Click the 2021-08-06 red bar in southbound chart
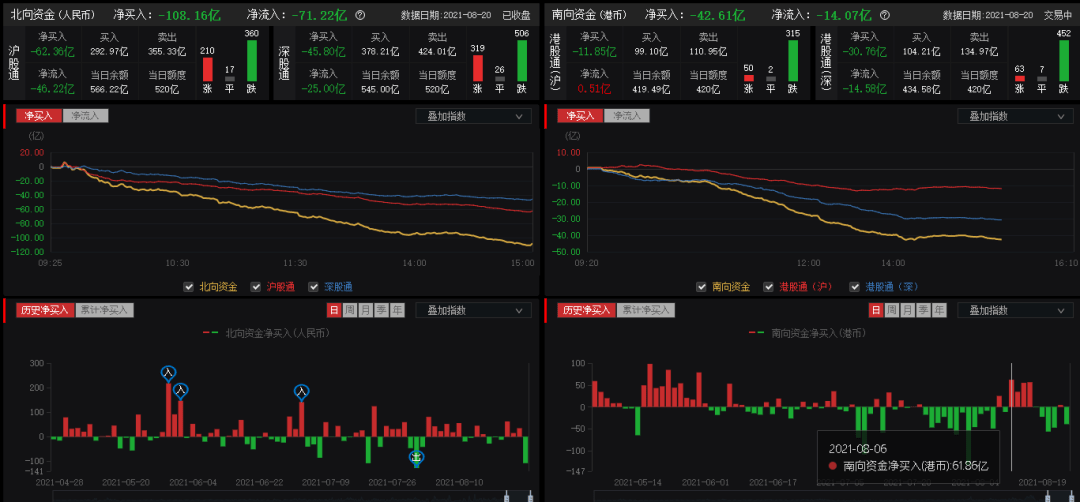Image resolution: width=1080 pixels, height=502 pixels. [x=1012, y=392]
